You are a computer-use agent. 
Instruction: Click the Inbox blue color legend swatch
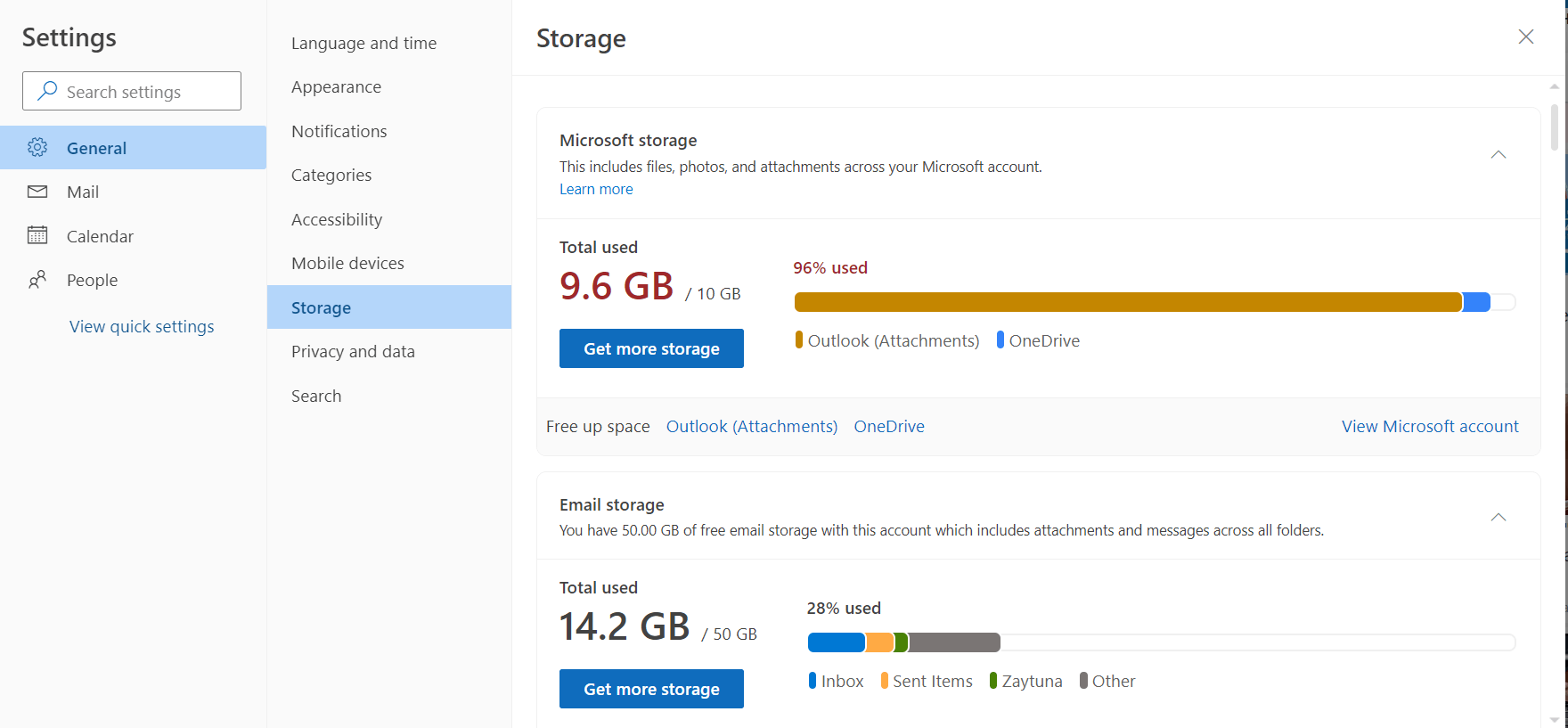pyautogui.click(x=813, y=681)
